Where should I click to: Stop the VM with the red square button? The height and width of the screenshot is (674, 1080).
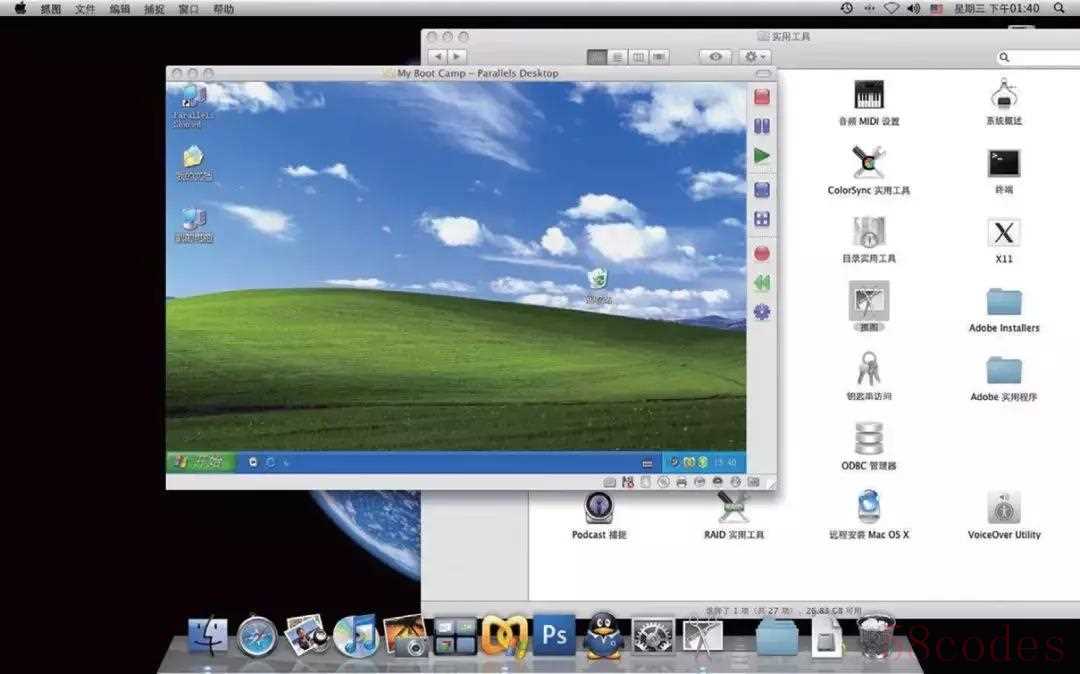tap(762, 96)
